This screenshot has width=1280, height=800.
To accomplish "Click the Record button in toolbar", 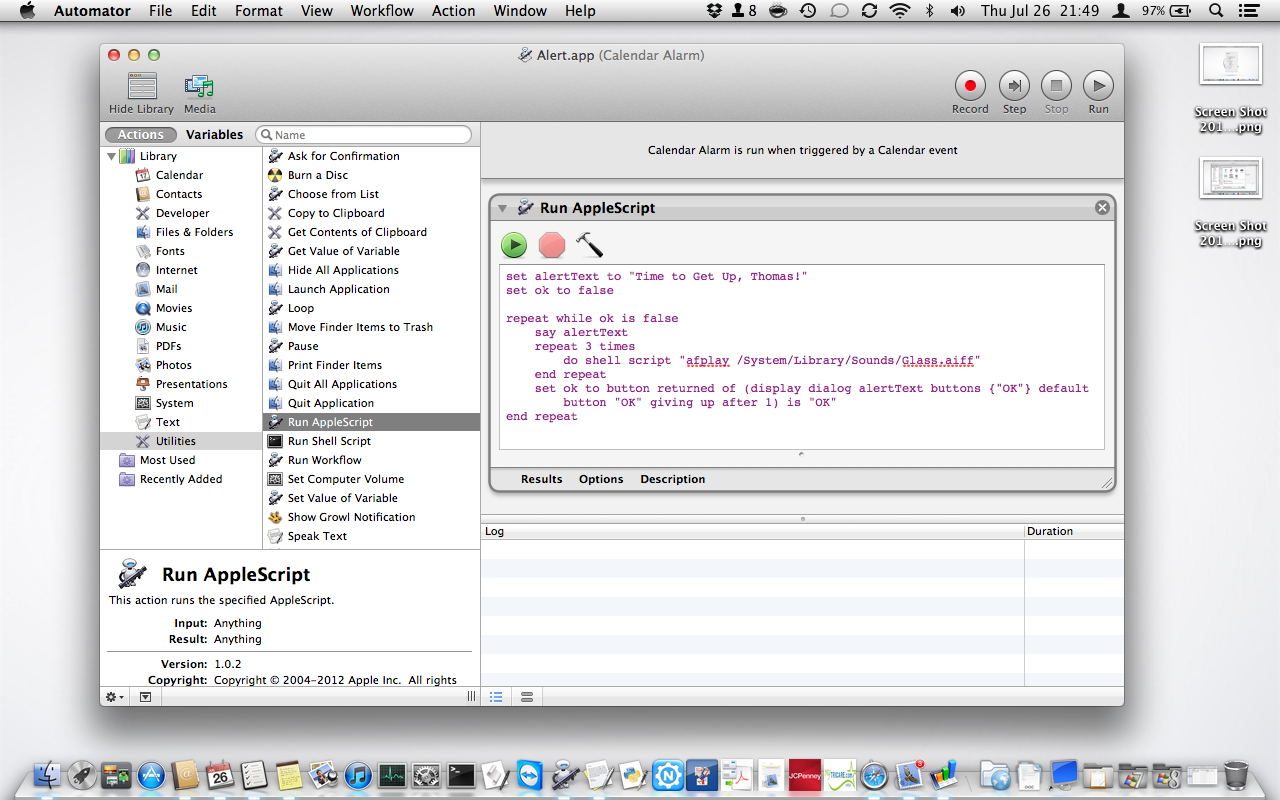I will [969, 86].
